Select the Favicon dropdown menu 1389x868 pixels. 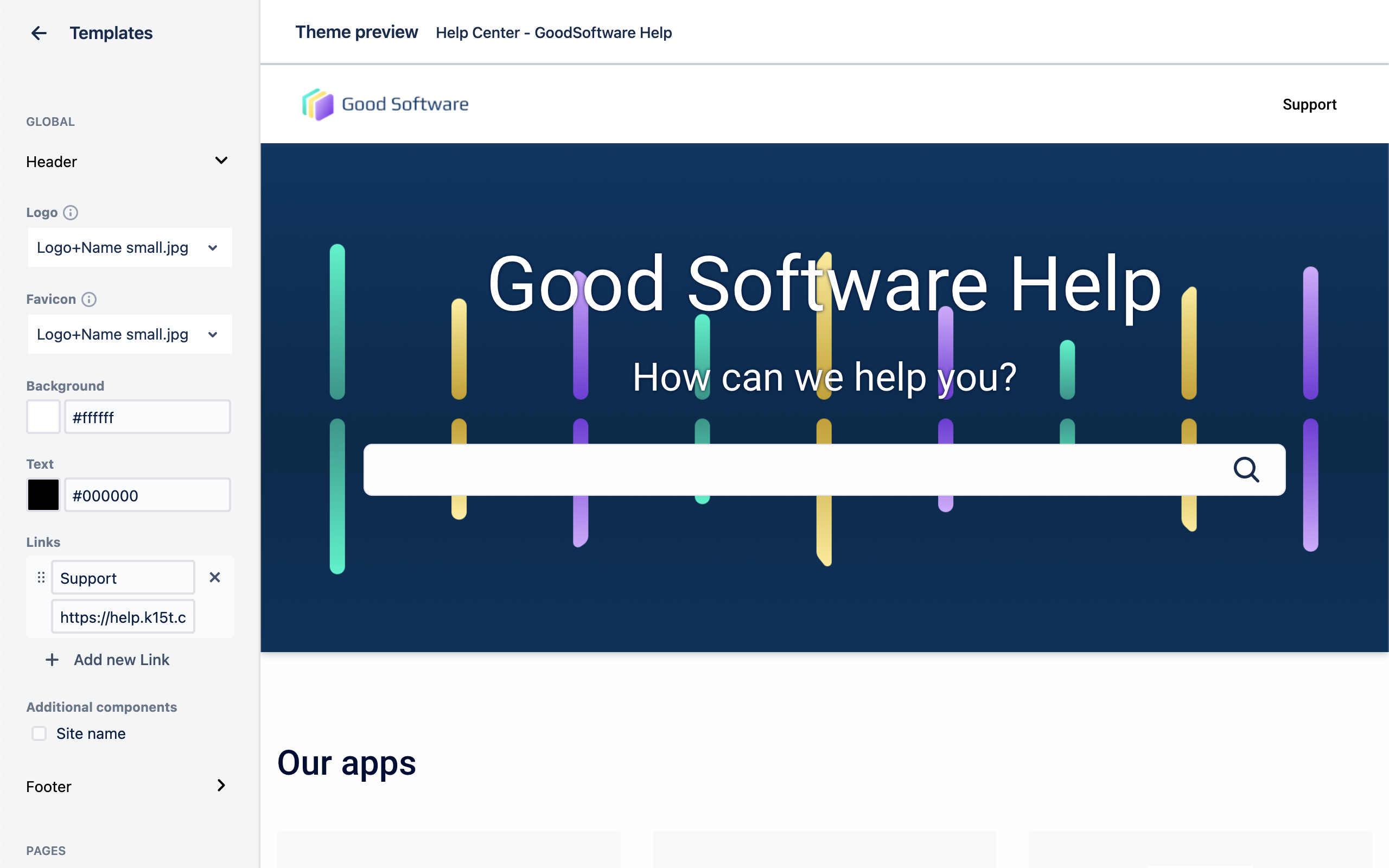pyautogui.click(x=128, y=334)
